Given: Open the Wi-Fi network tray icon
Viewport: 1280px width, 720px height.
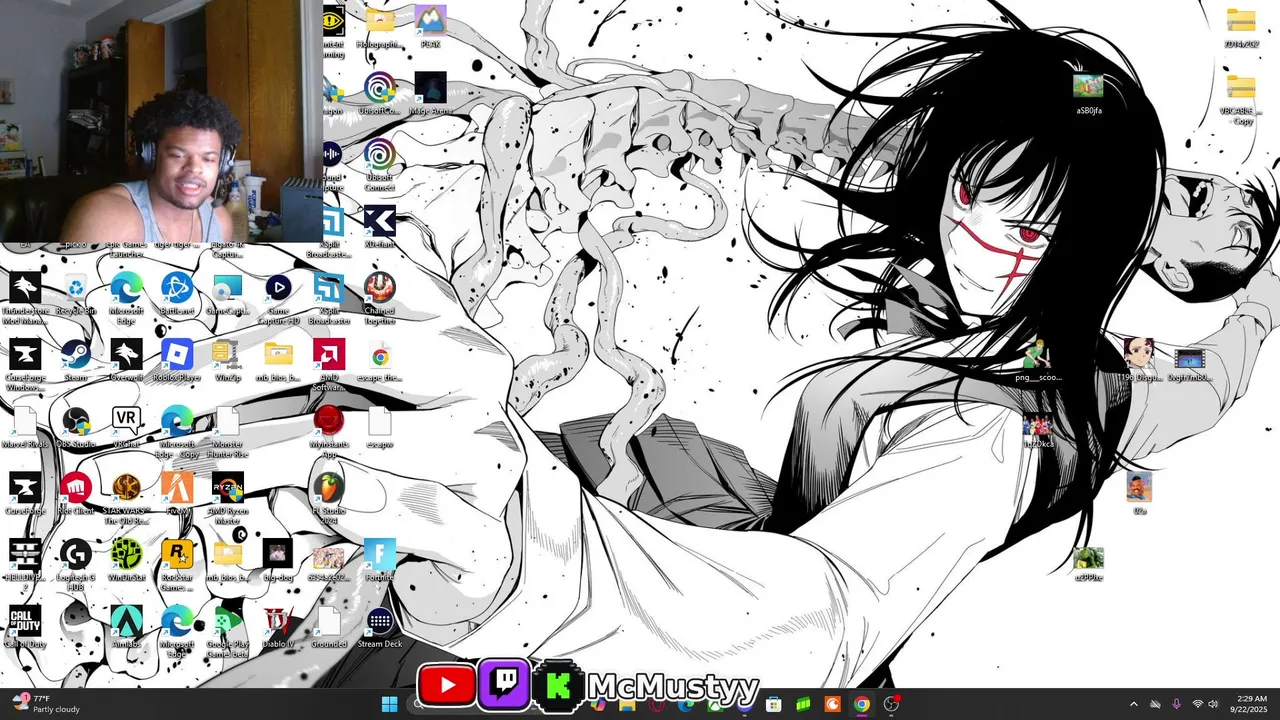Looking at the screenshot, I should [x=1197, y=704].
